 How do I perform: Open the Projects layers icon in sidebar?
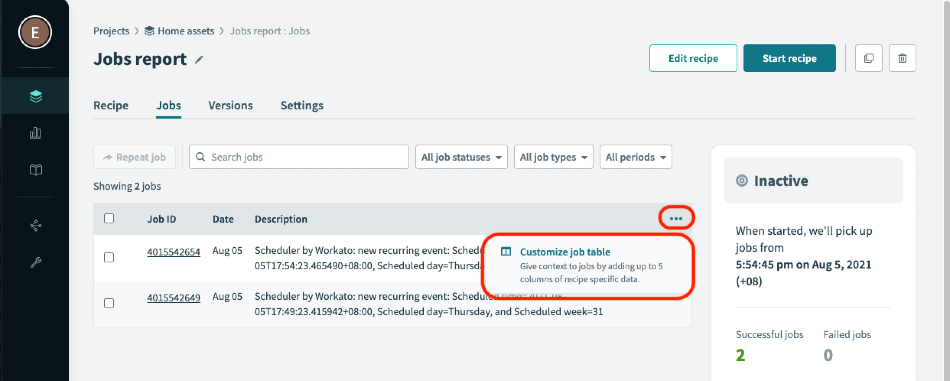pyautogui.click(x=36, y=96)
